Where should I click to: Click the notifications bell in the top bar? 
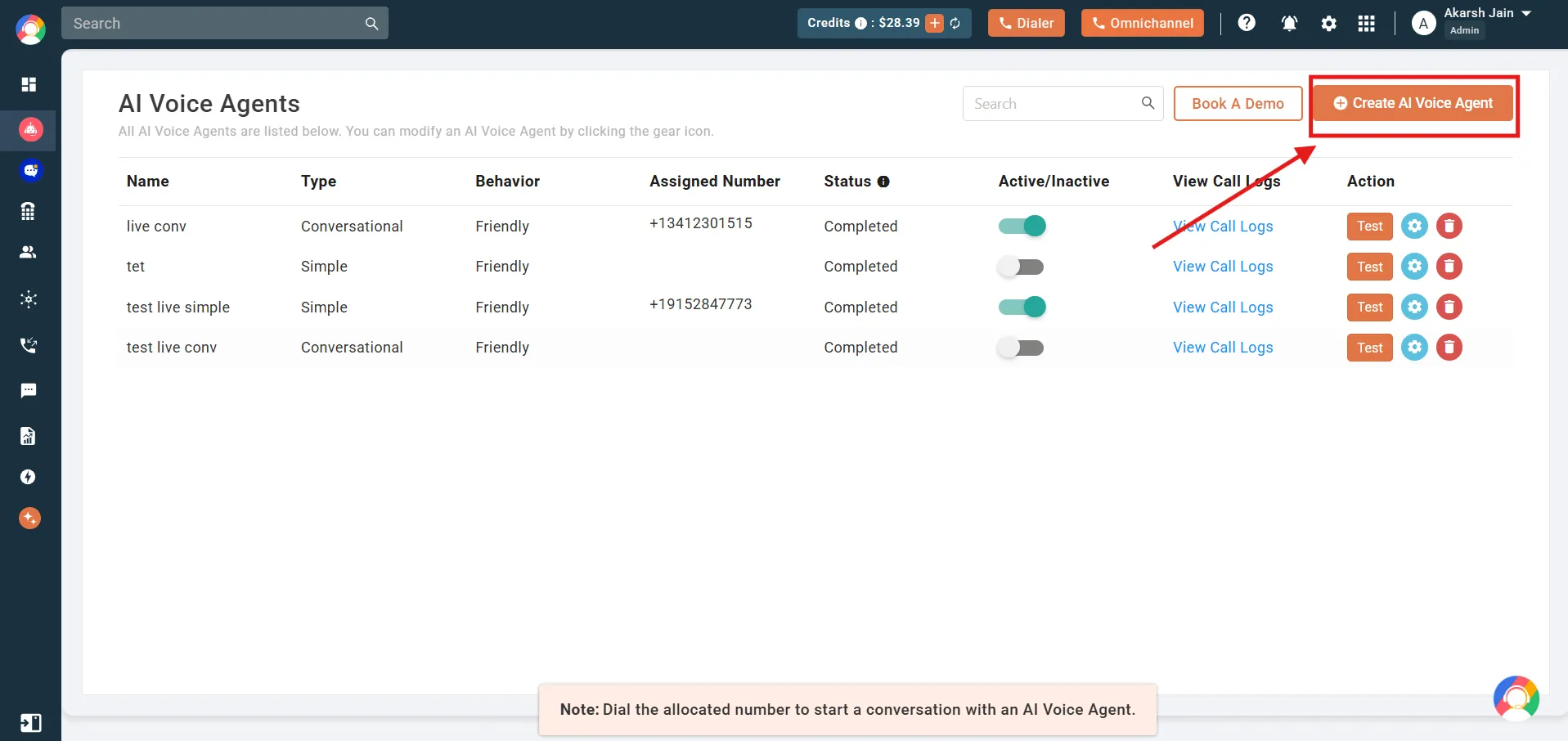pyautogui.click(x=1288, y=23)
